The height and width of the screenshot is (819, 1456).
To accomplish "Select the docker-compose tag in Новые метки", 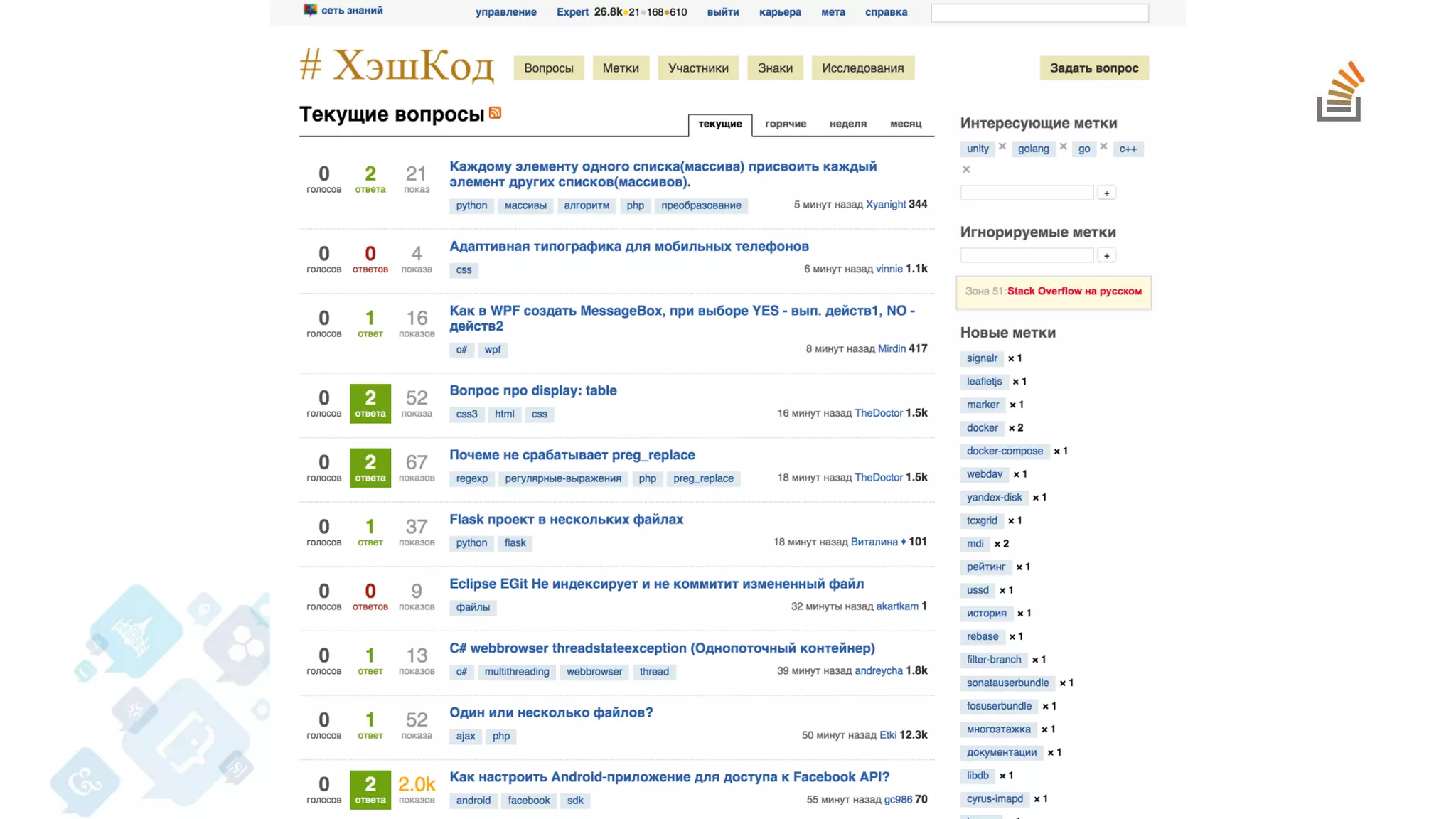I will click(x=1005, y=451).
